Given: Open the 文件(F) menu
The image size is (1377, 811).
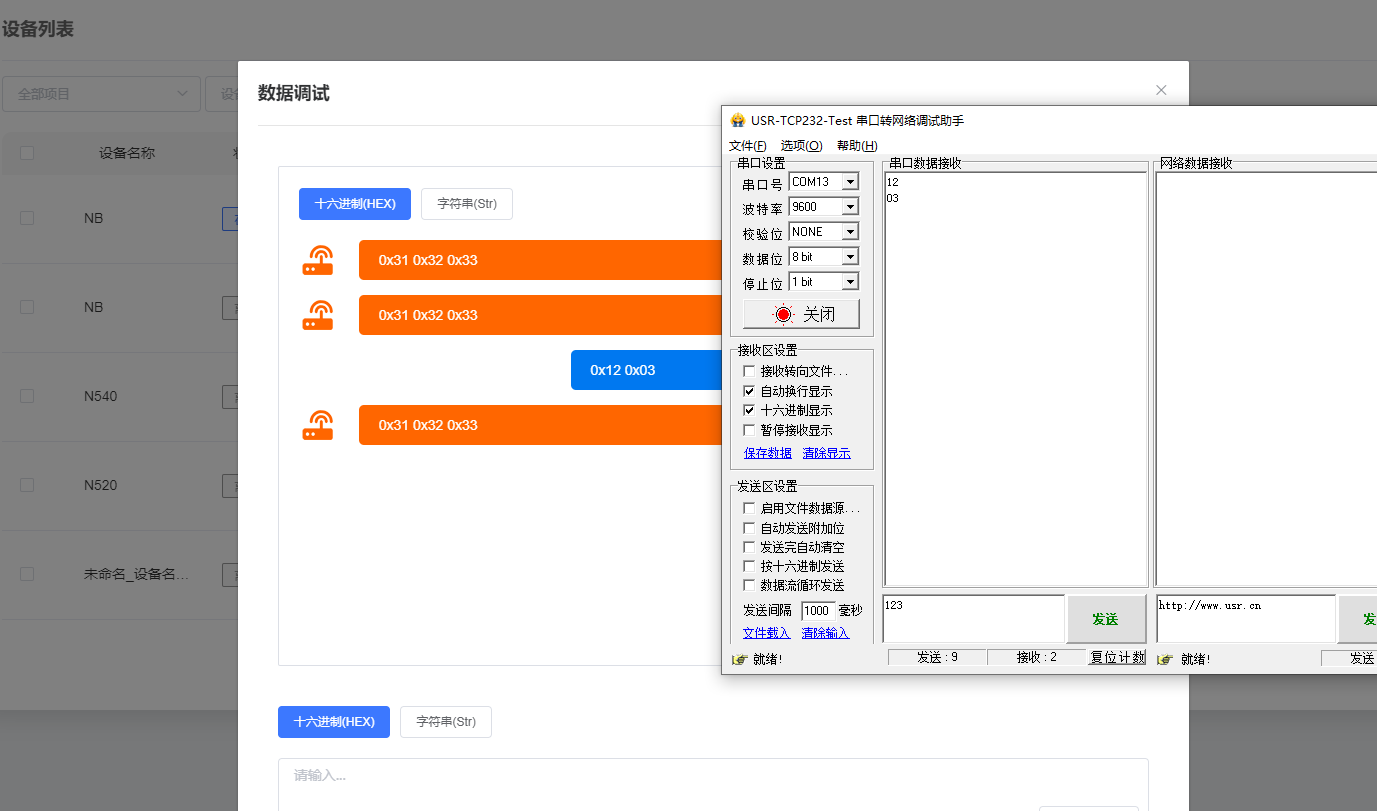Looking at the screenshot, I should click(x=748, y=146).
